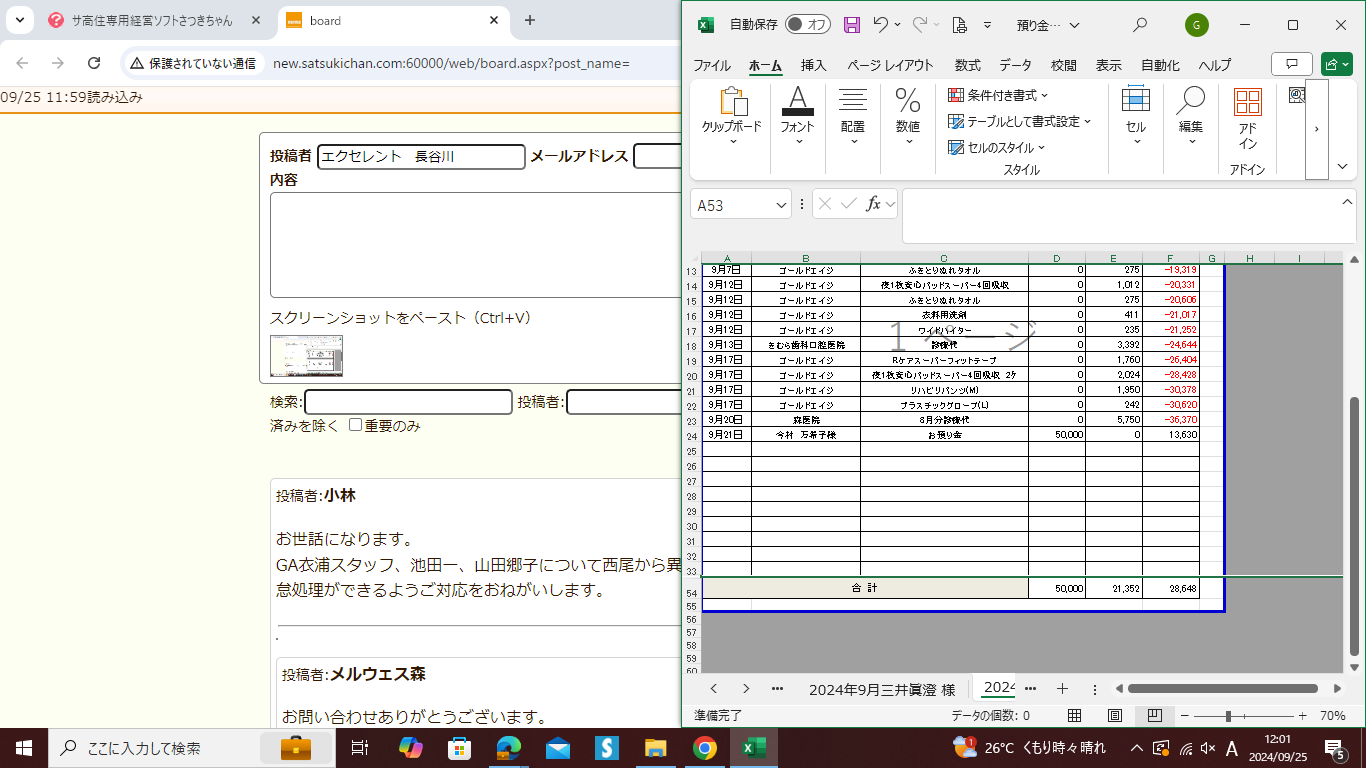This screenshot has width=1366, height=768.
Task: Click the Excel search magnifier icon
Action: 1140,25
